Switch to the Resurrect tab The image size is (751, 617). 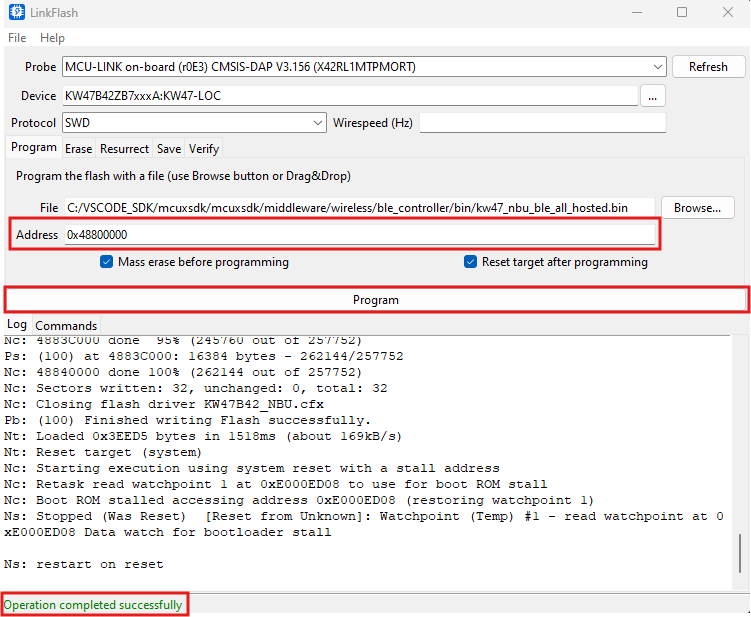[x=124, y=149]
